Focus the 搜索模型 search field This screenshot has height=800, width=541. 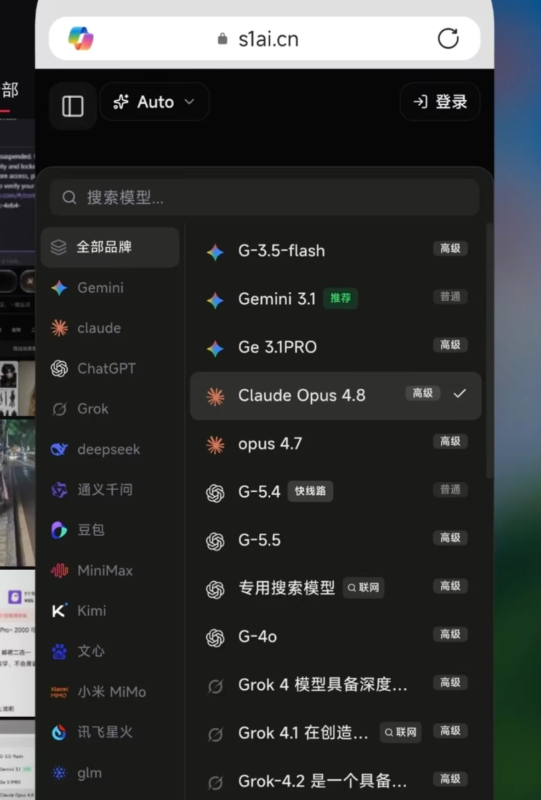[x=264, y=197]
